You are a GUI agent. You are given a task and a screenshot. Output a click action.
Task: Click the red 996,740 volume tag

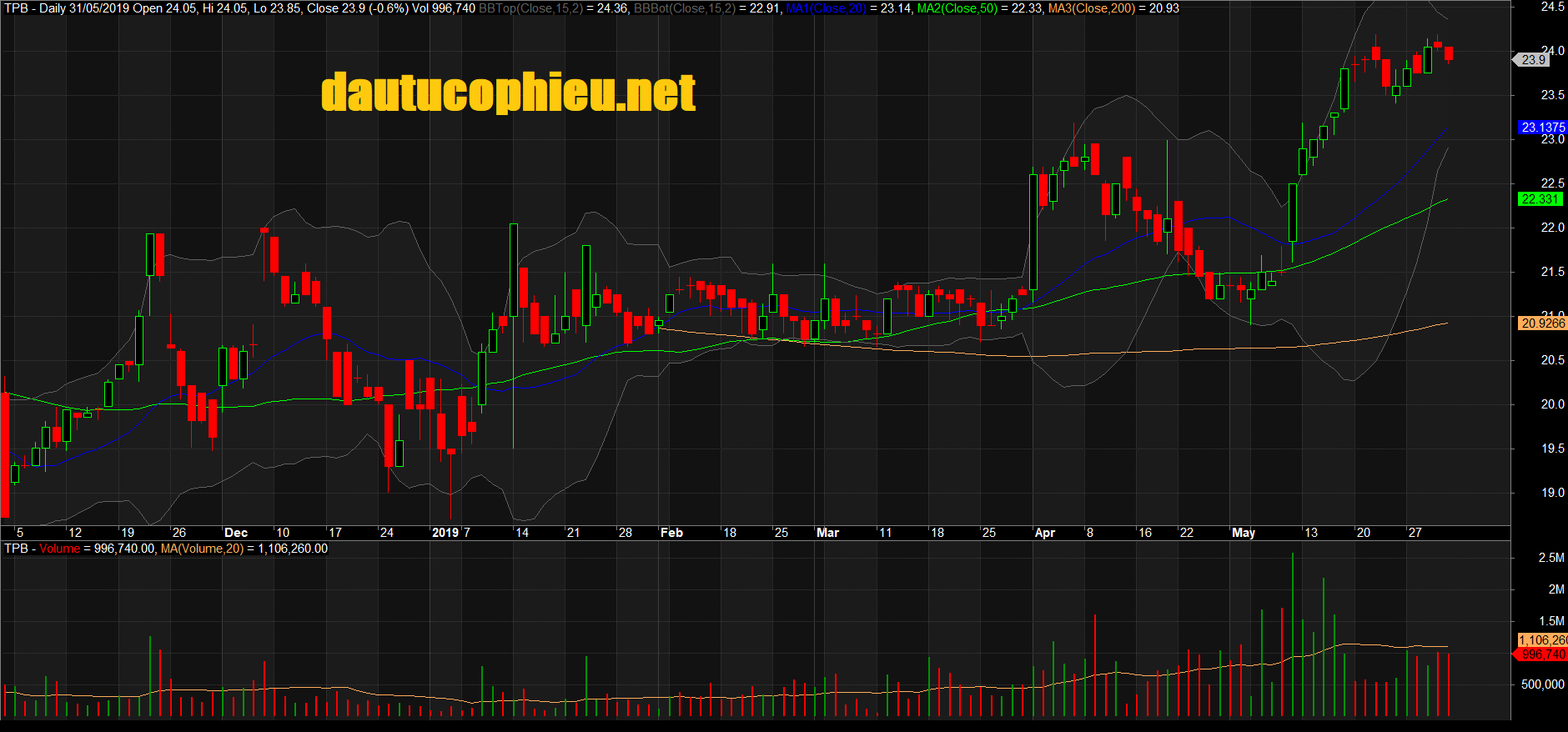click(x=1542, y=654)
